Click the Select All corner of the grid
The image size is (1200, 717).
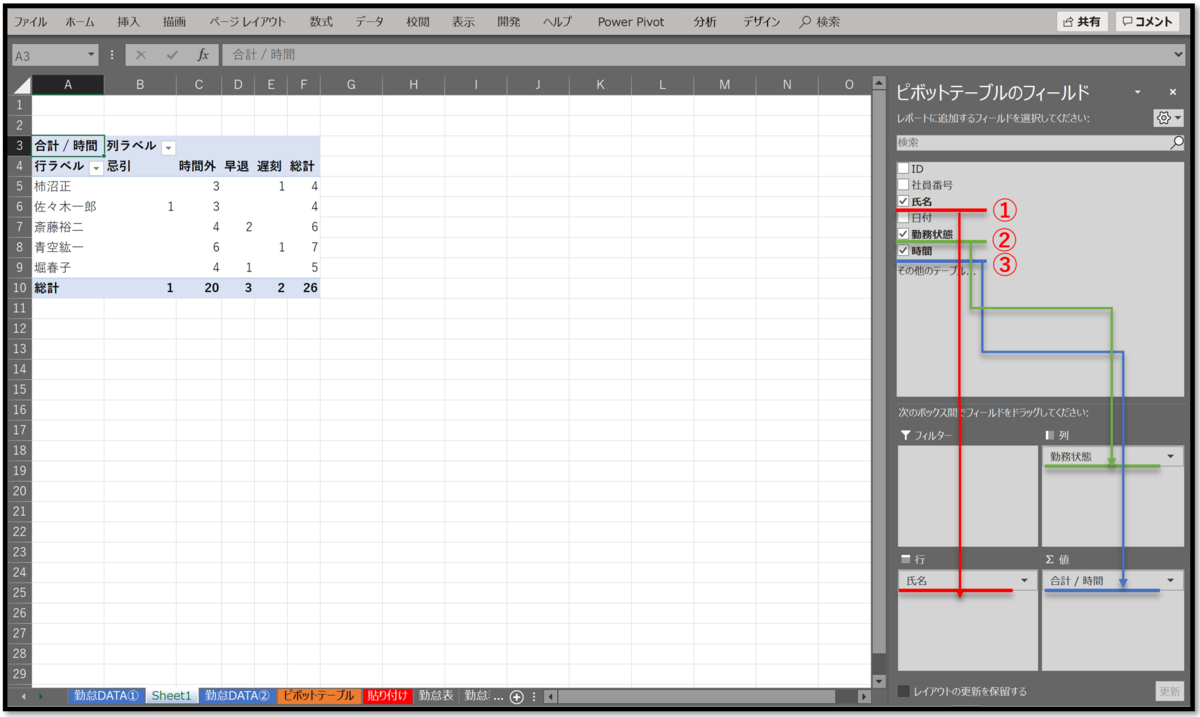point(20,85)
